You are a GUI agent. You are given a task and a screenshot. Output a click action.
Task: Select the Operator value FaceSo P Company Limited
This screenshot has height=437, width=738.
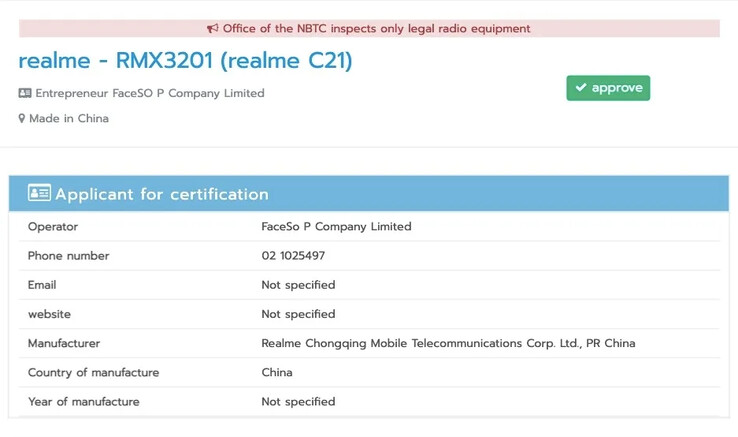tap(337, 227)
